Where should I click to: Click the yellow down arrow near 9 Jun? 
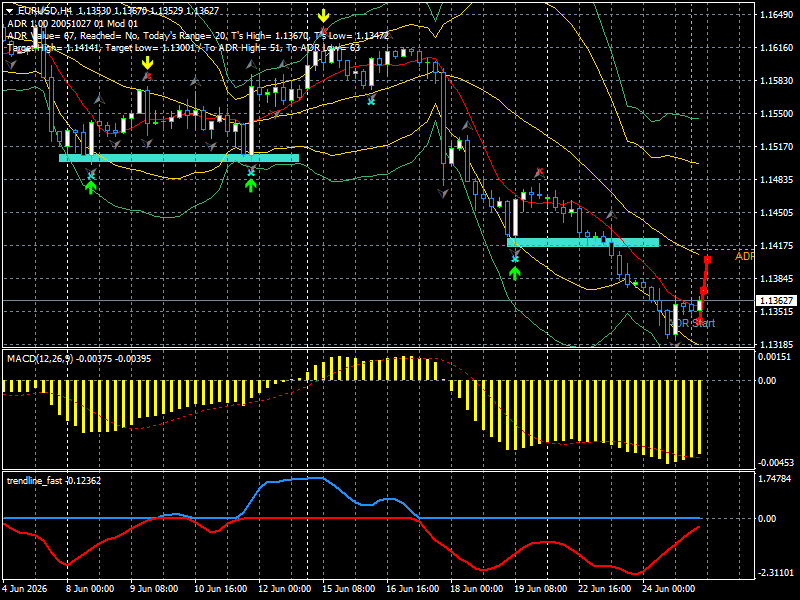click(147, 63)
